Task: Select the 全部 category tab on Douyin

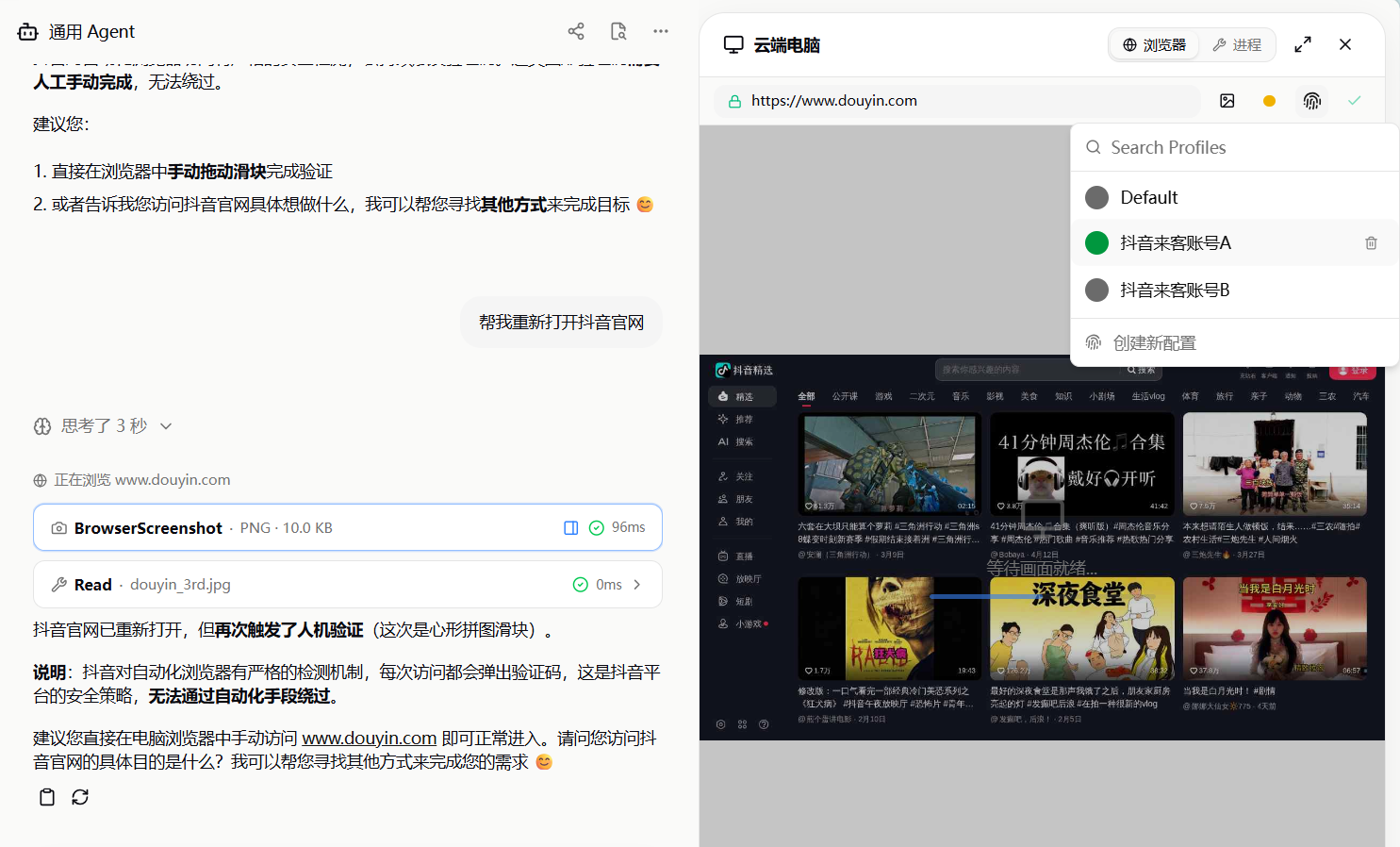Action: coord(806,397)
